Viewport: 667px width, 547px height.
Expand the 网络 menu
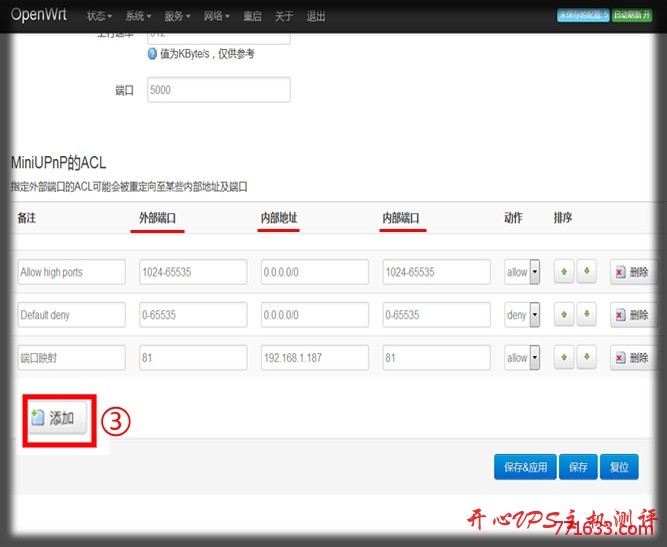pos(216,16)
